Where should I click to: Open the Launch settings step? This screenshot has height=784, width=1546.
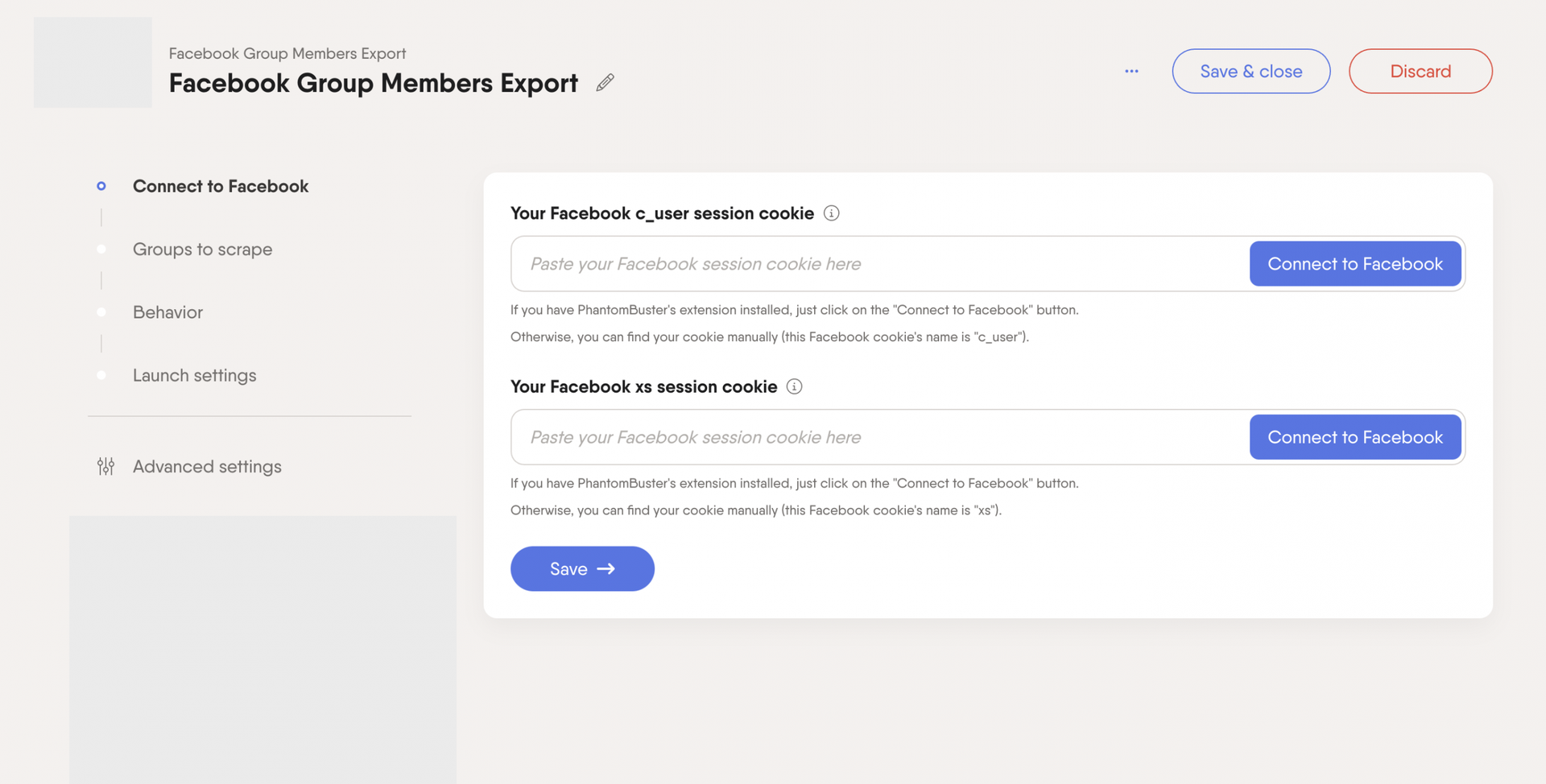pyautogui.click(x=195, y=375)
